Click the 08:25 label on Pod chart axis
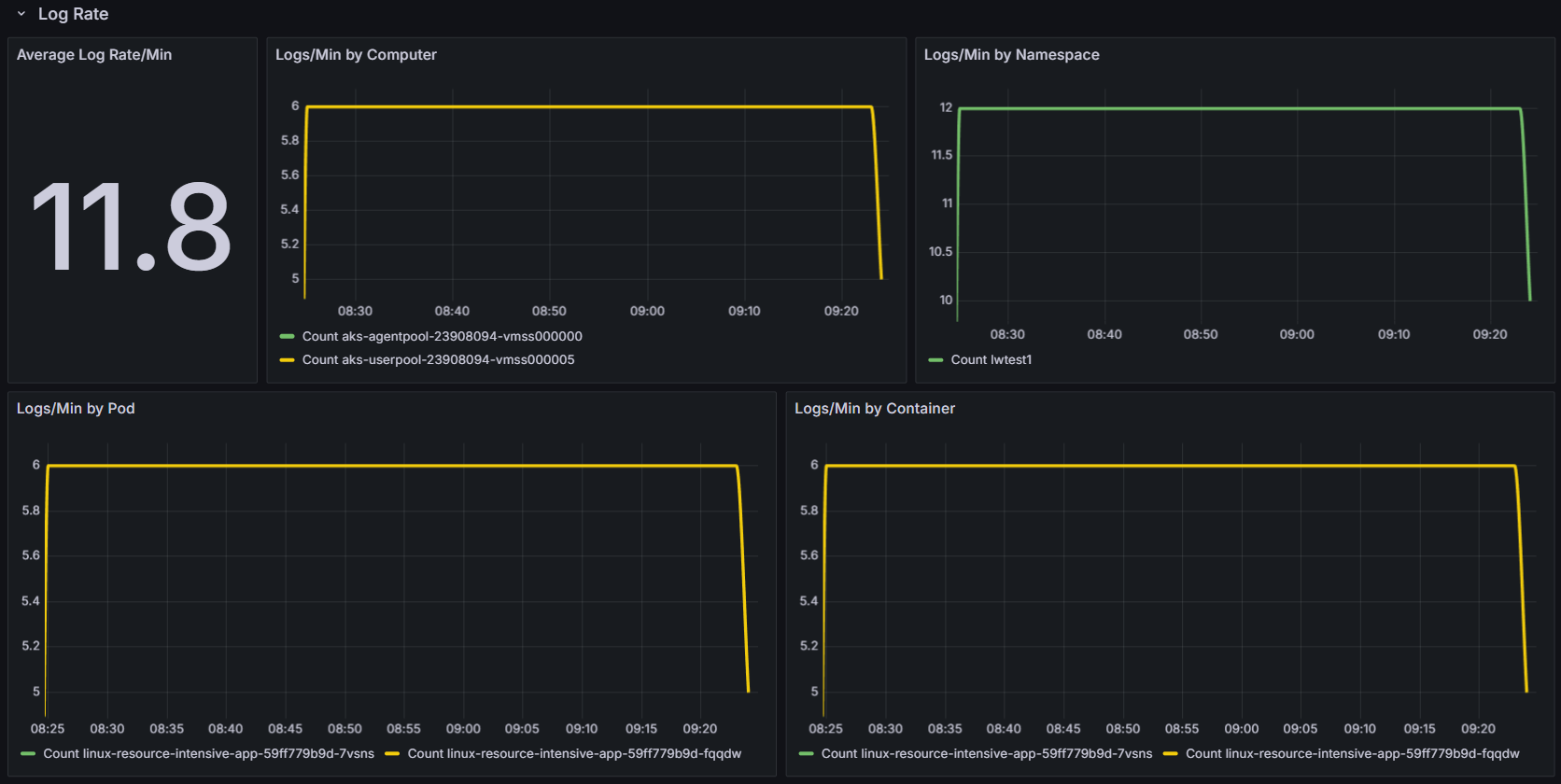1561x784 pixels. [48, 728]
